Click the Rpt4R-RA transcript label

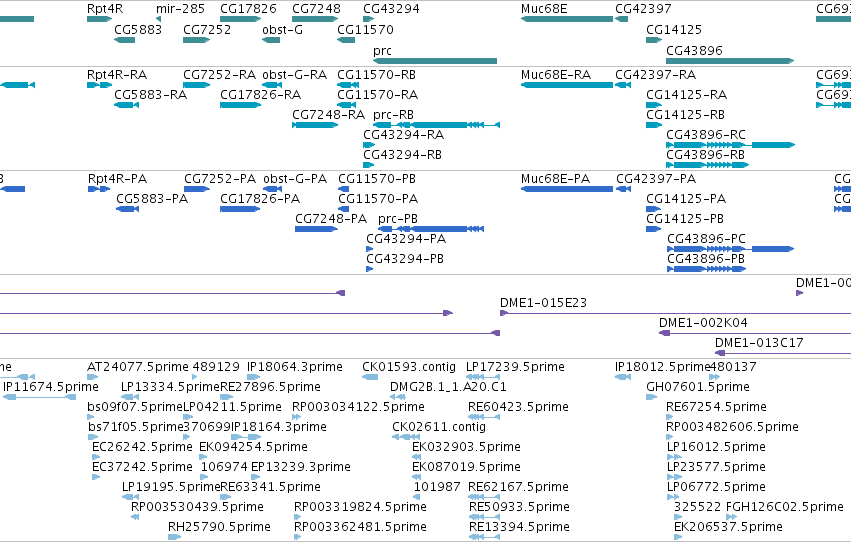tap(117, 74)
